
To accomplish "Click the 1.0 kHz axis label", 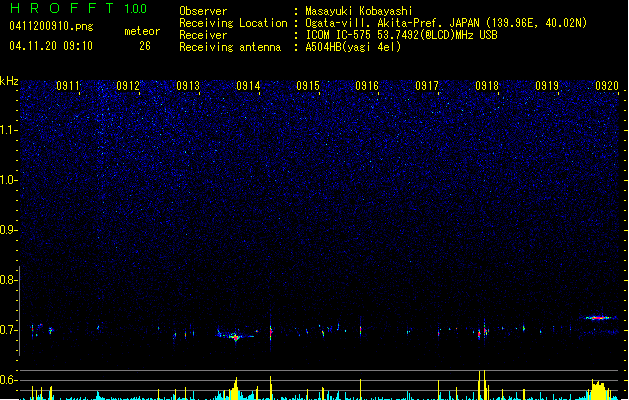I will 9,180.
